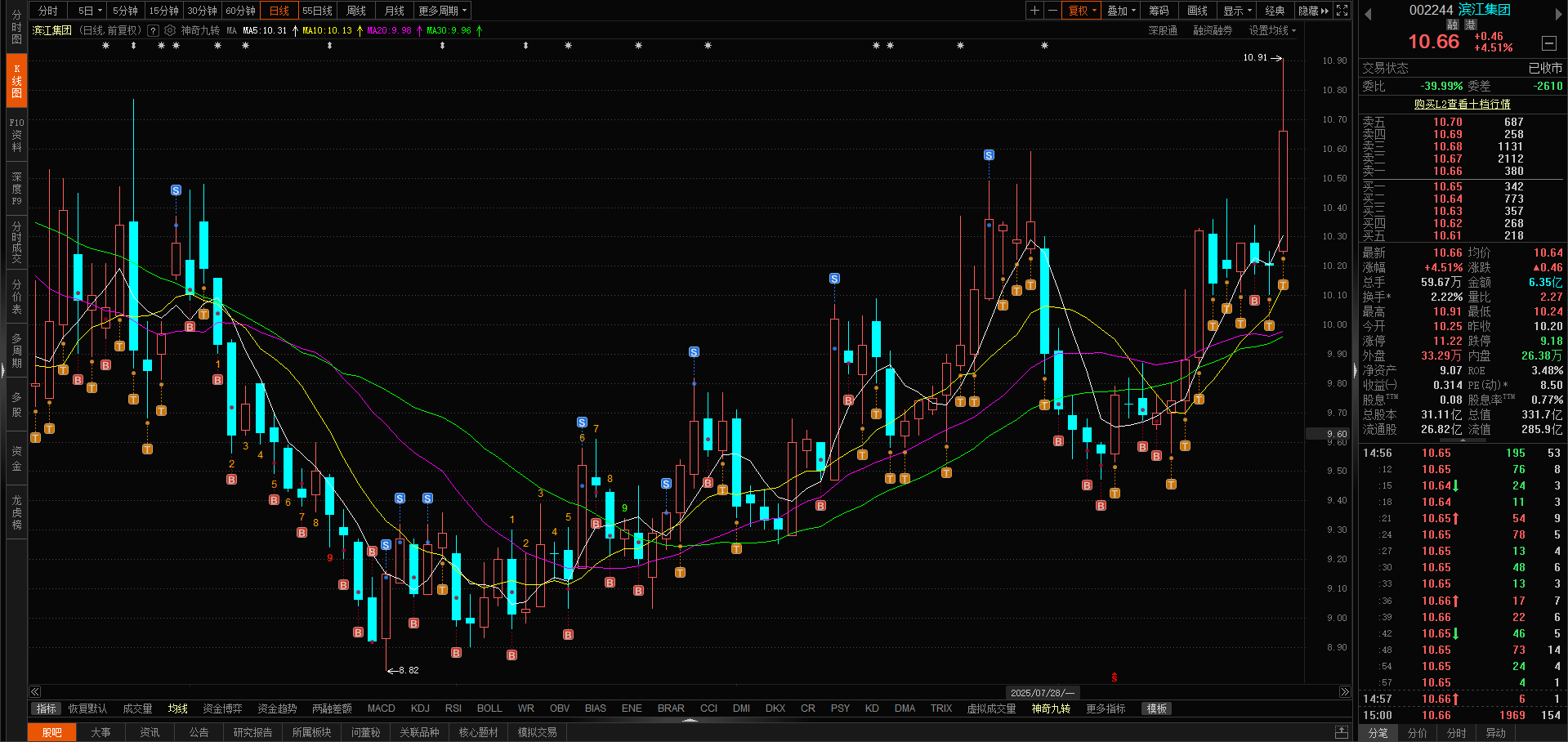Switch to the 分价 tab in the tick panel

point(1418,733)
